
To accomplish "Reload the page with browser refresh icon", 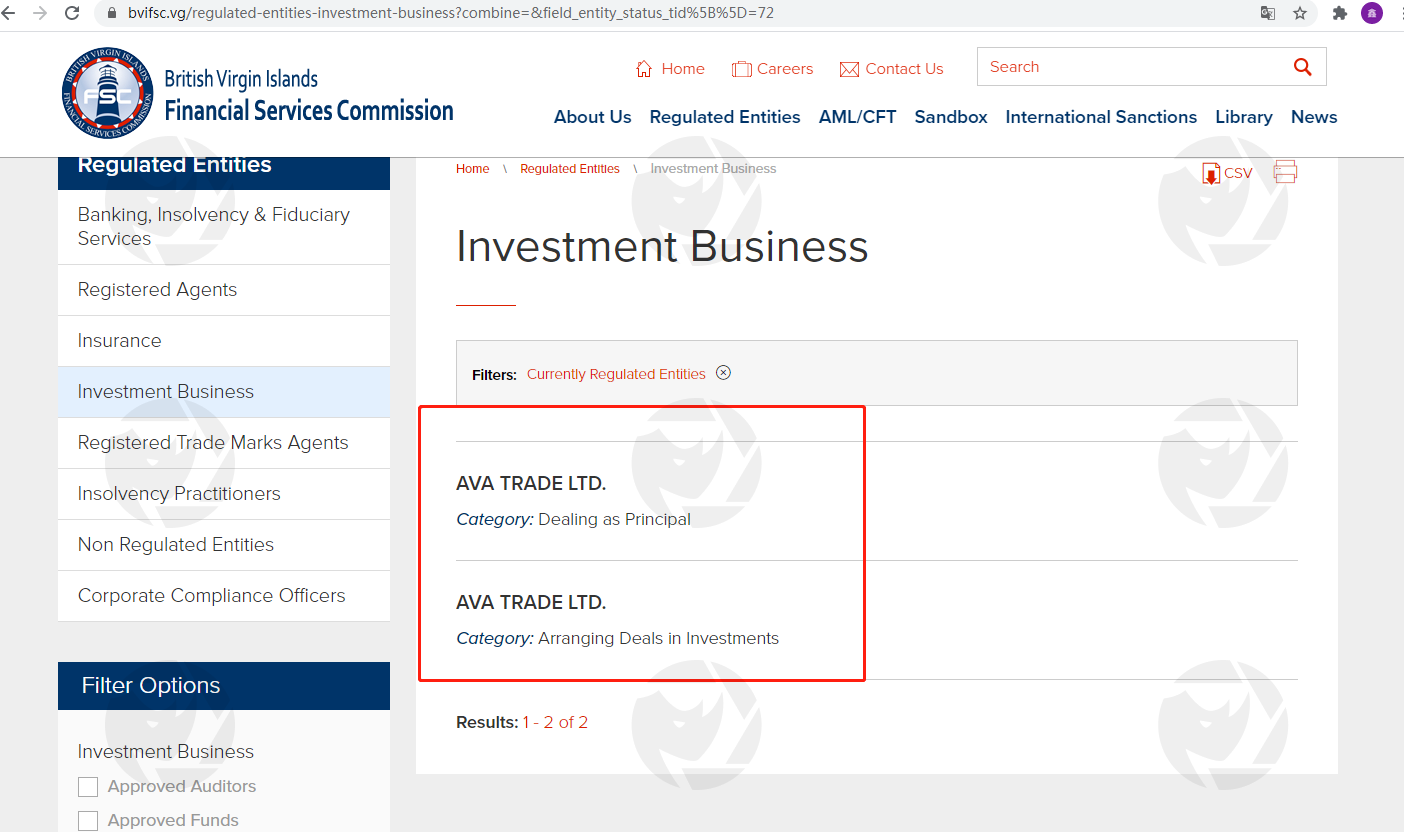I will tap(72, 13).
